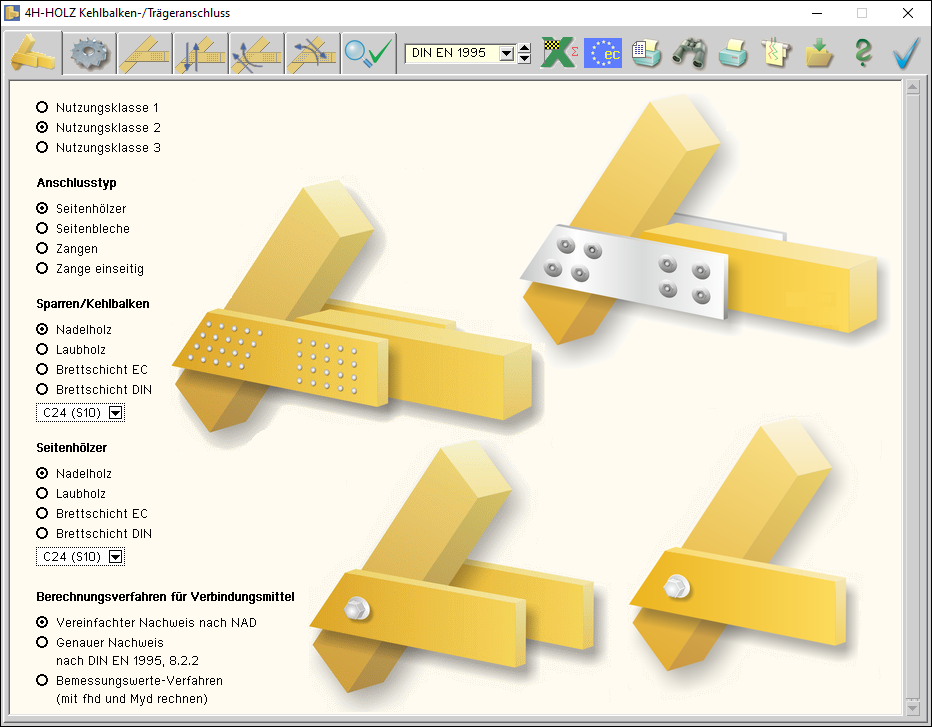This screenshot has height=727, width=932.
Task: Select Genauer Nachweis calculation method
Action: tap(42, 642)
